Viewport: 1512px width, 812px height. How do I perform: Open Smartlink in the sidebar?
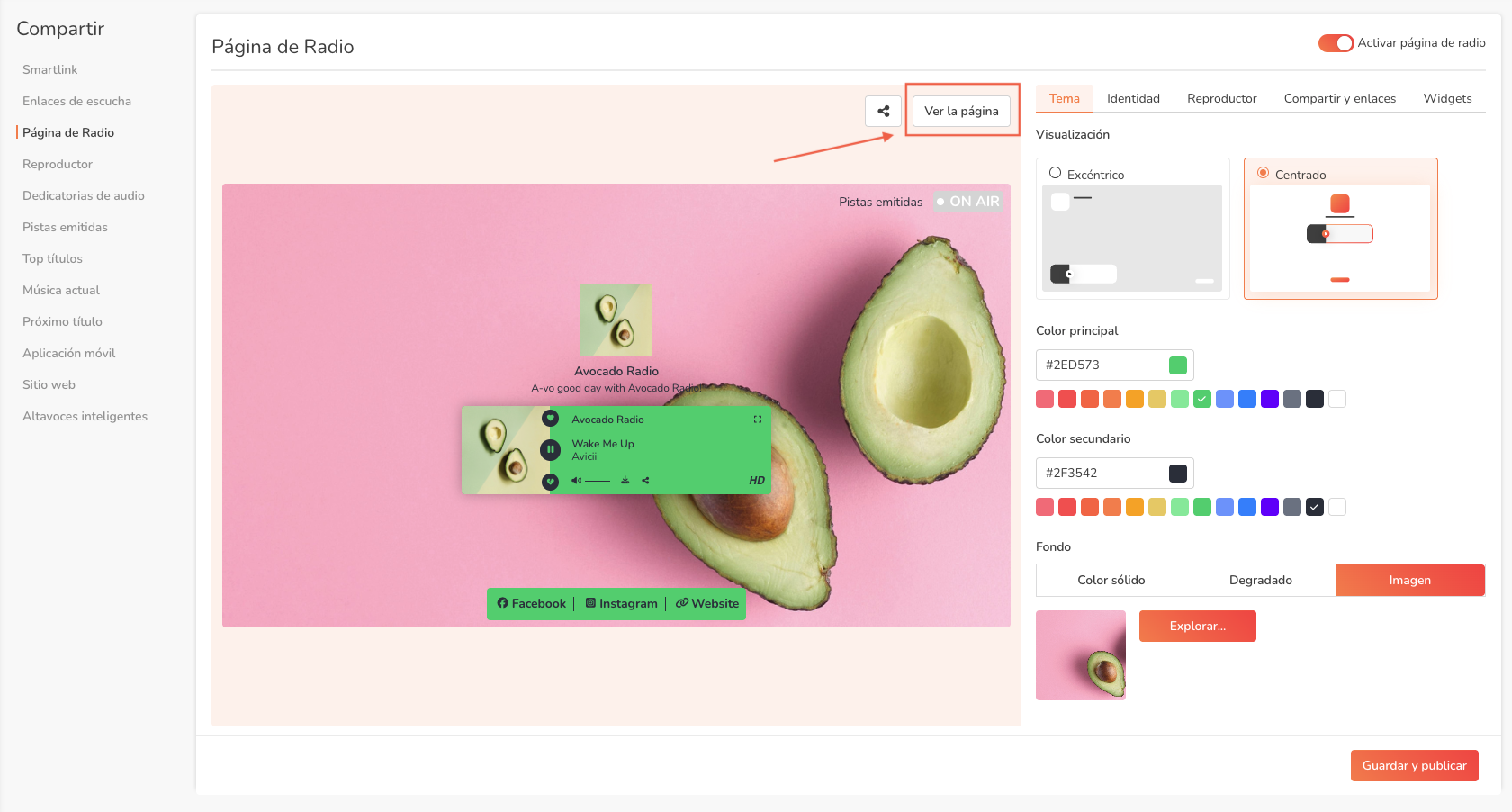pyautogui.click(x=50, y=69)
